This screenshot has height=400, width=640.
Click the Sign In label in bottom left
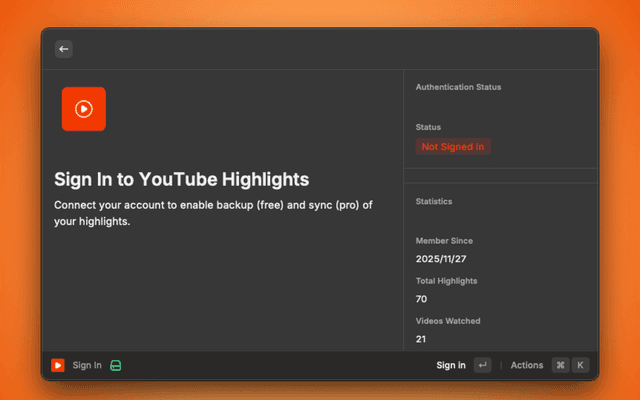click(x=87, y=365)
